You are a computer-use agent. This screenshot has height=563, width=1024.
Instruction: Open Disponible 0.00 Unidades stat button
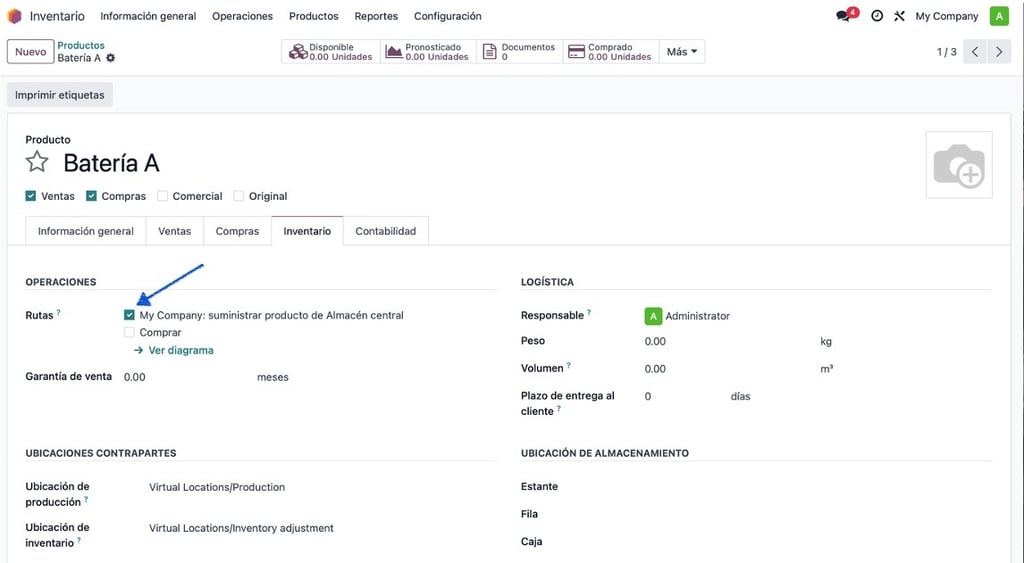(331, 52)
